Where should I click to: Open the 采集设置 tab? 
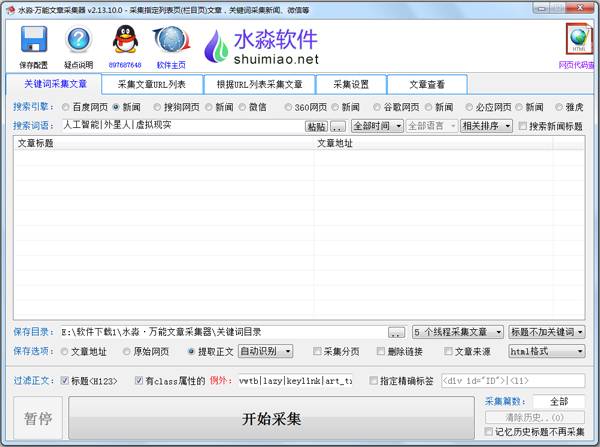pos(351,85)
